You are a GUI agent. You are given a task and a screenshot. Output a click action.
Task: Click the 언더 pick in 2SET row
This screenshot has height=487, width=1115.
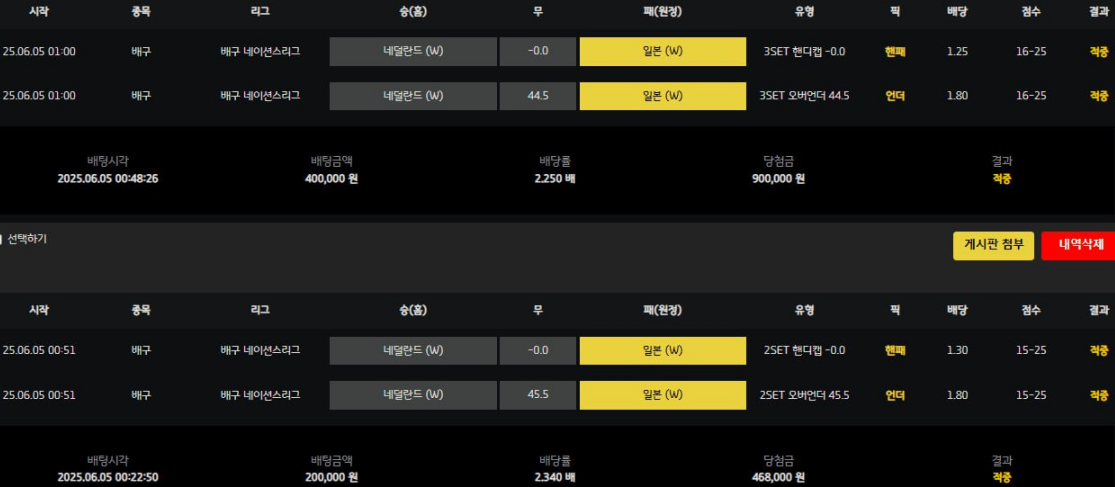coord(895,395)
